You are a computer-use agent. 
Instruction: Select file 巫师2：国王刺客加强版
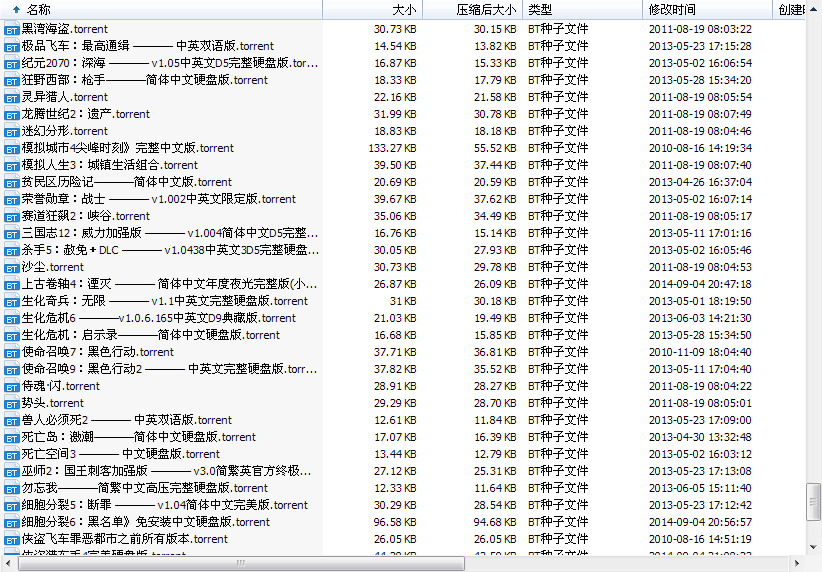[x=166, y=471]
